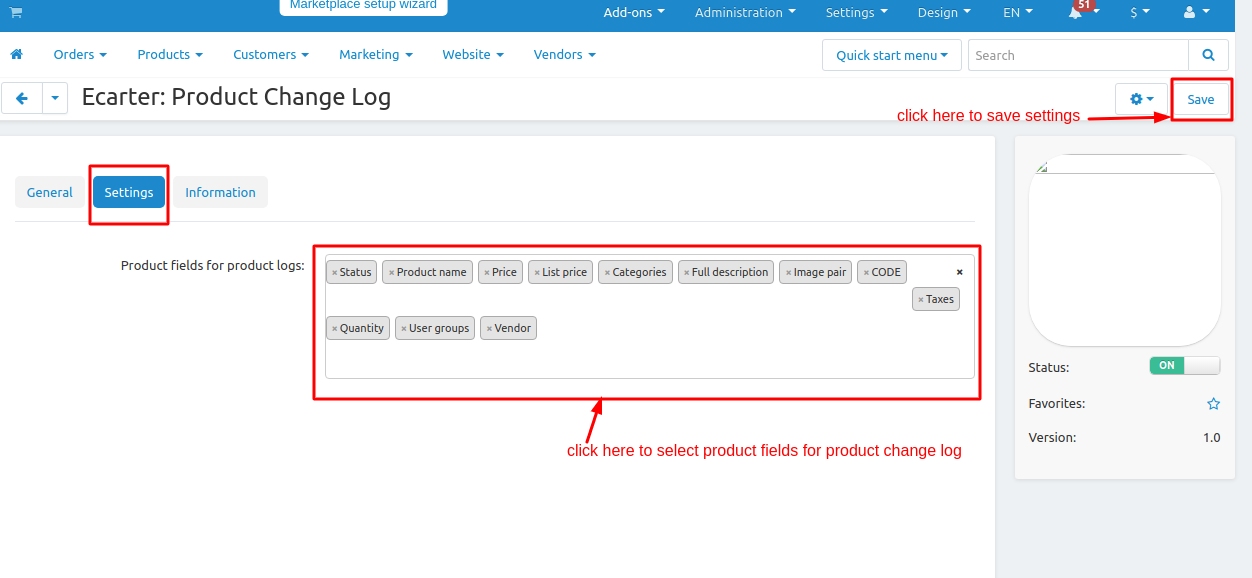Open the Administration dropdown menu
1252x578 pixels.
tap(746, 13)
